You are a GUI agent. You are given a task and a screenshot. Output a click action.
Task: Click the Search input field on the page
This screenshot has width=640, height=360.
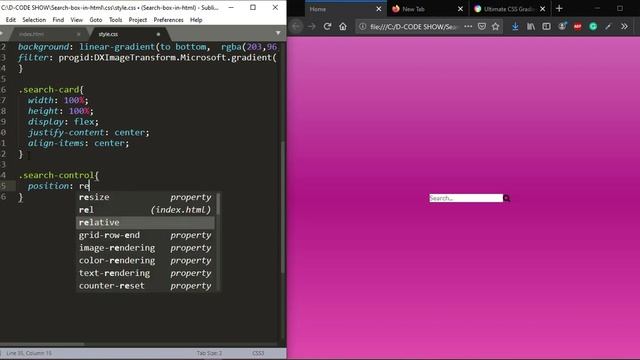click(466, 198)
